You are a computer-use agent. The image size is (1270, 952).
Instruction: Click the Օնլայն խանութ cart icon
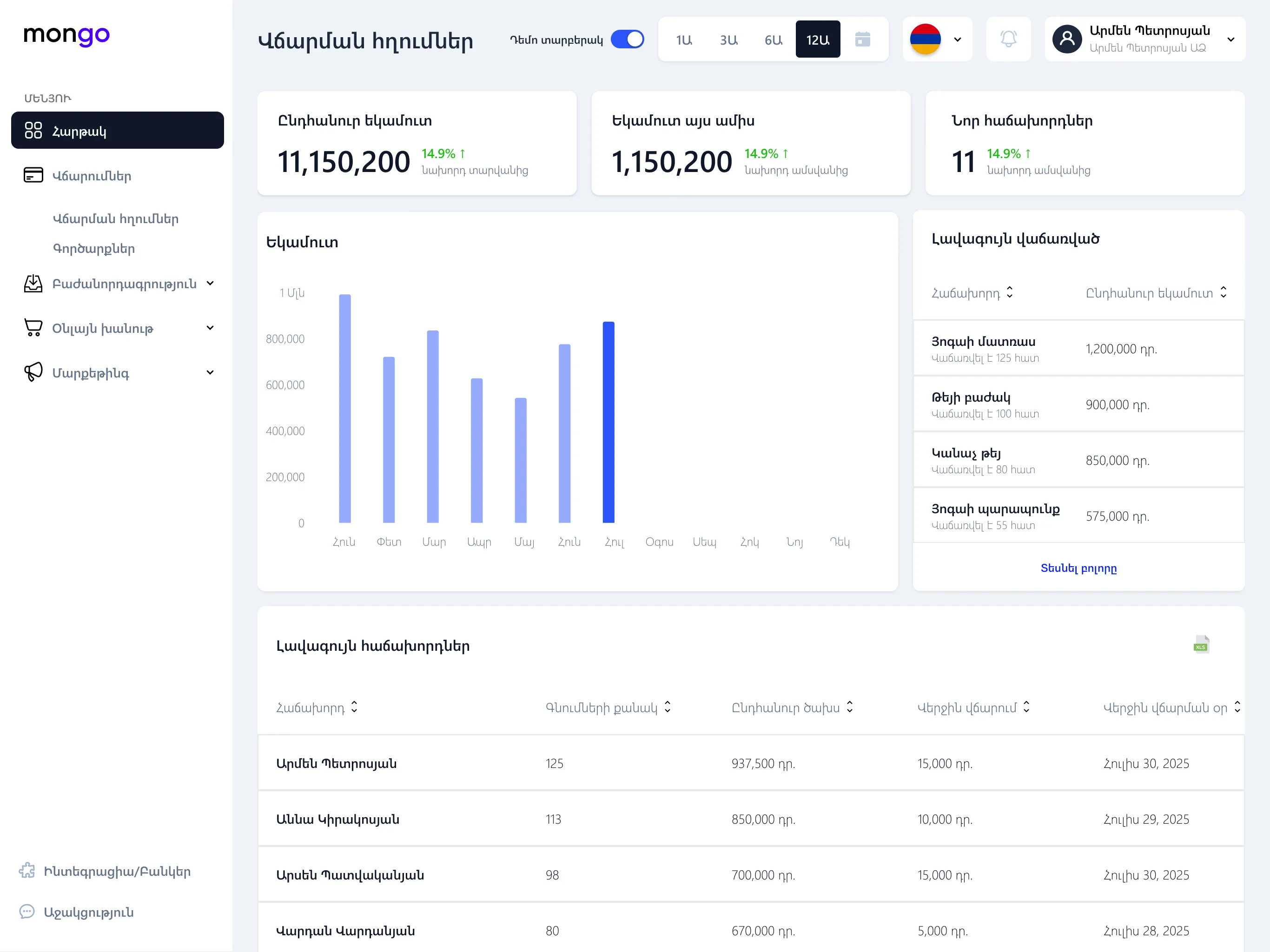[x=33, y=328]
